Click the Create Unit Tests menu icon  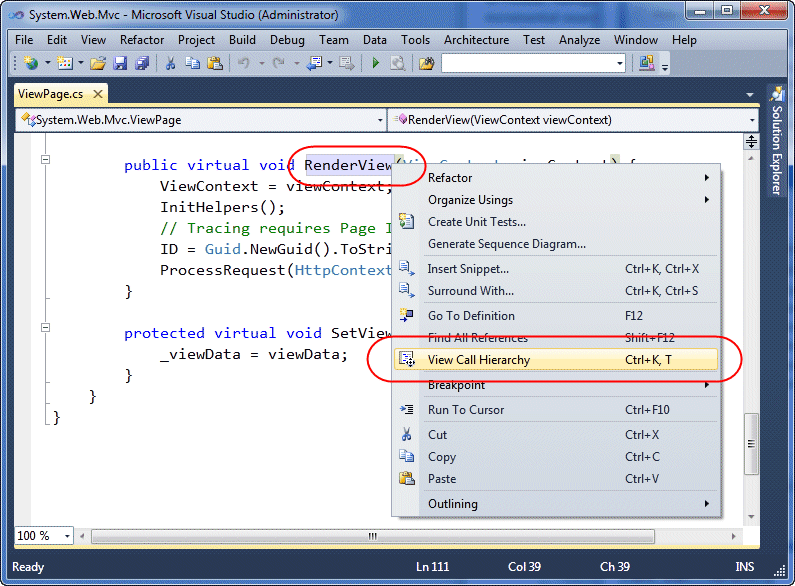[x=407, y=222]
